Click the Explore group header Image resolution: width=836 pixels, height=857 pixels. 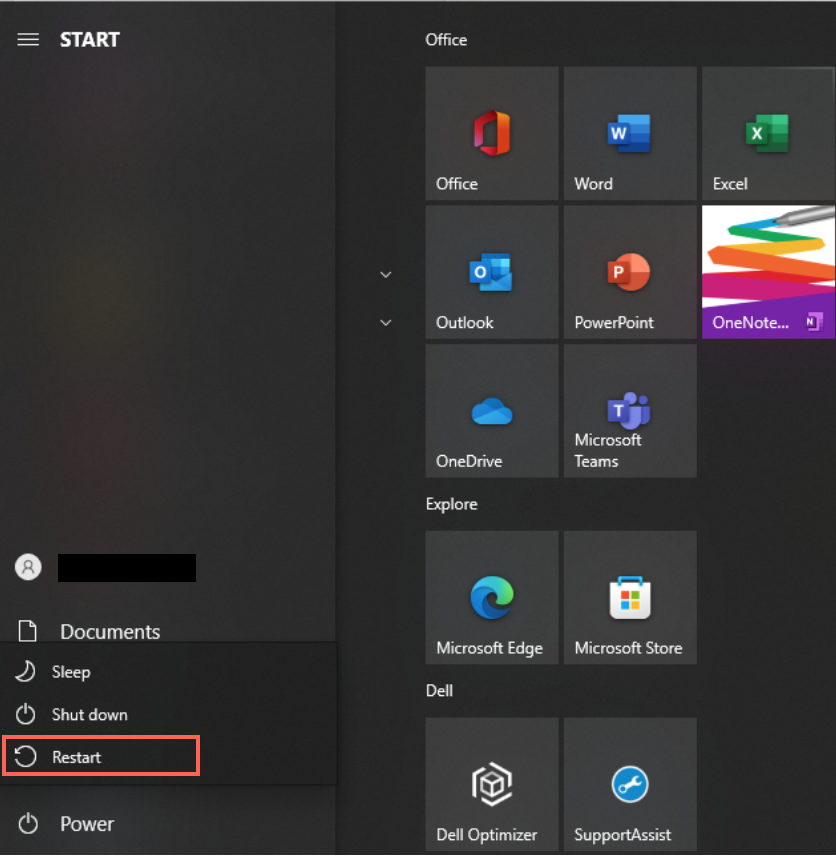[451, 504]
